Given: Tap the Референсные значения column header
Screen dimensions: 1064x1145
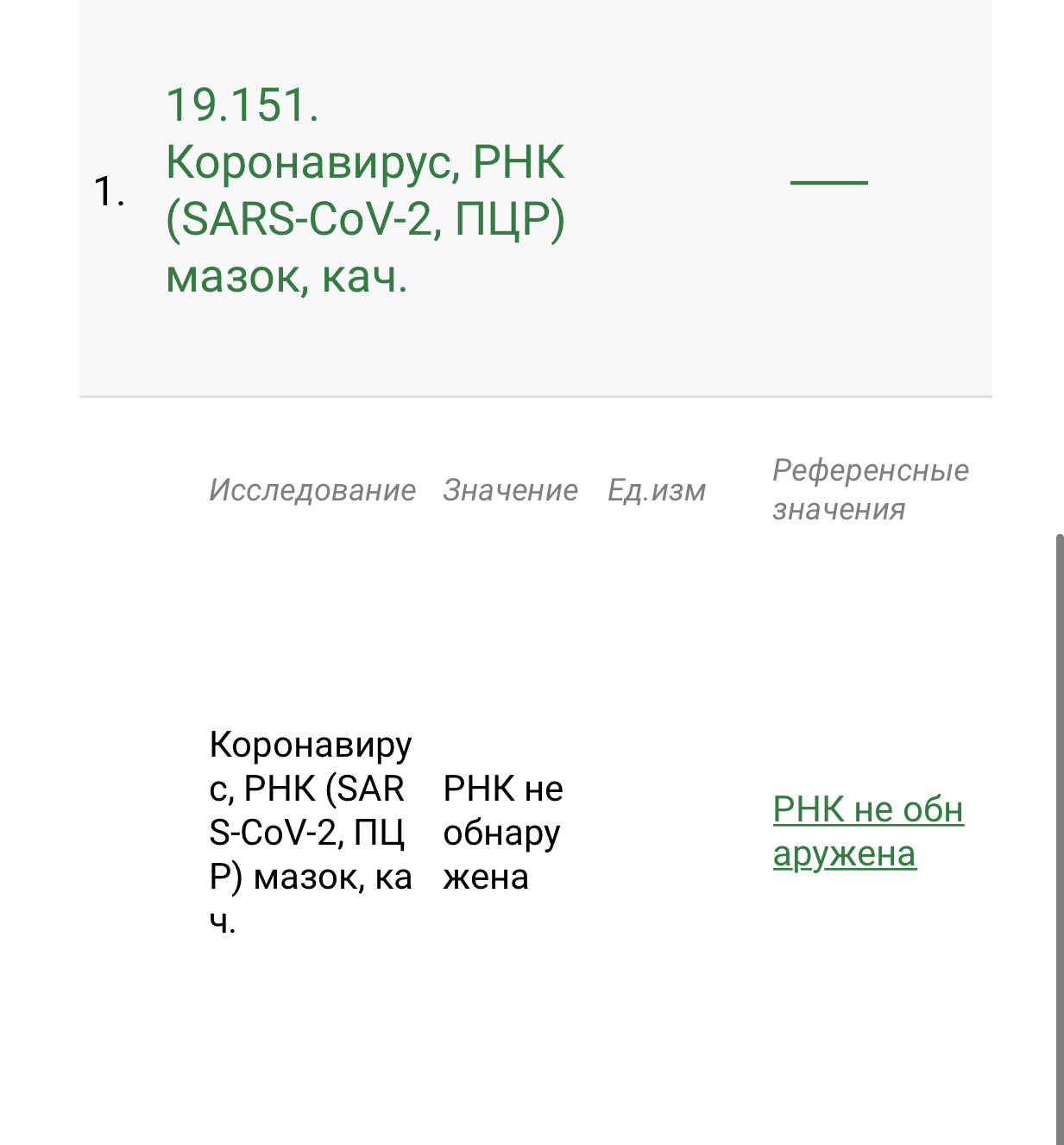Looking at the screenshot, I should pyautogui.click(x=870, y=490).
